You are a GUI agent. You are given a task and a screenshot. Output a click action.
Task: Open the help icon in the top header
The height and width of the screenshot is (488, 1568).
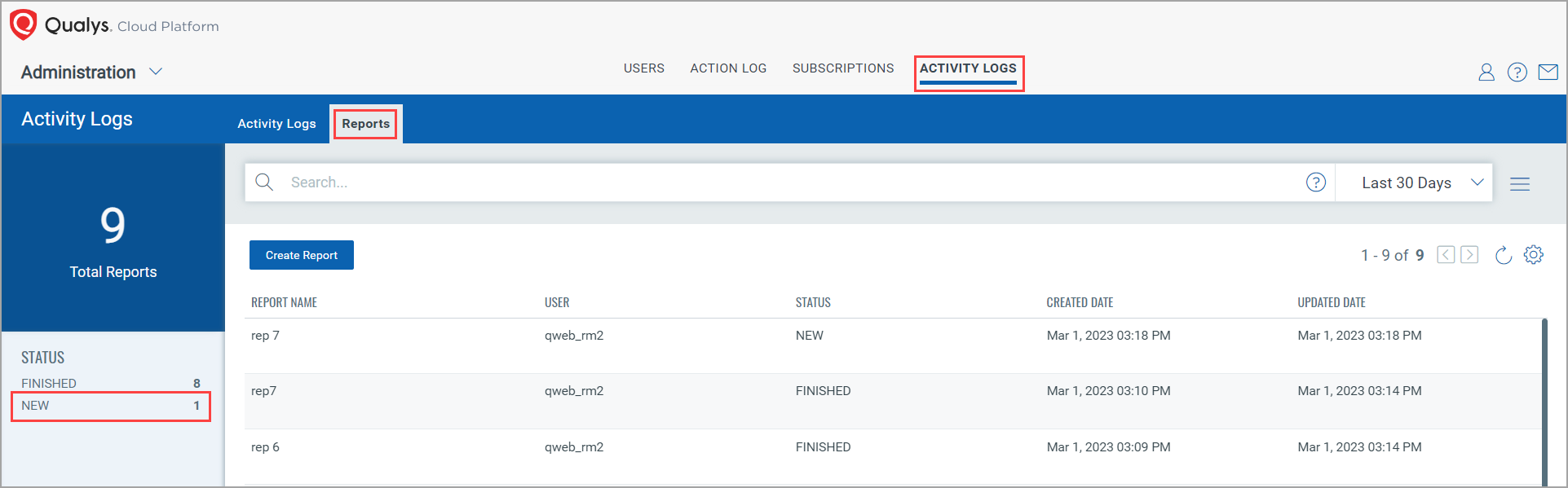(1517, 73)
